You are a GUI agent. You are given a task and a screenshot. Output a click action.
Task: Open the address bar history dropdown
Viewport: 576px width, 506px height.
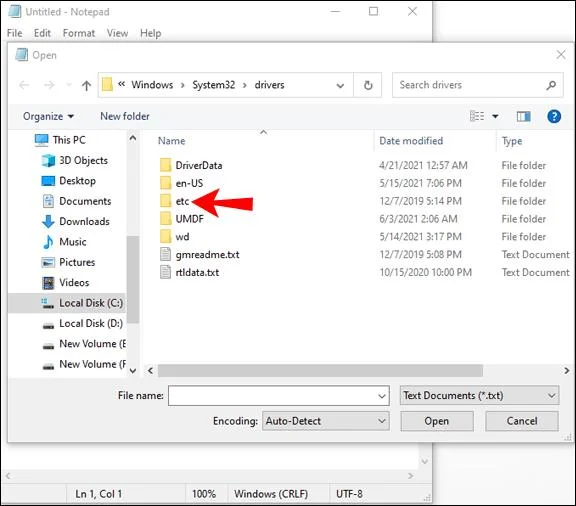pyautogui.click(x=340, y=86)
